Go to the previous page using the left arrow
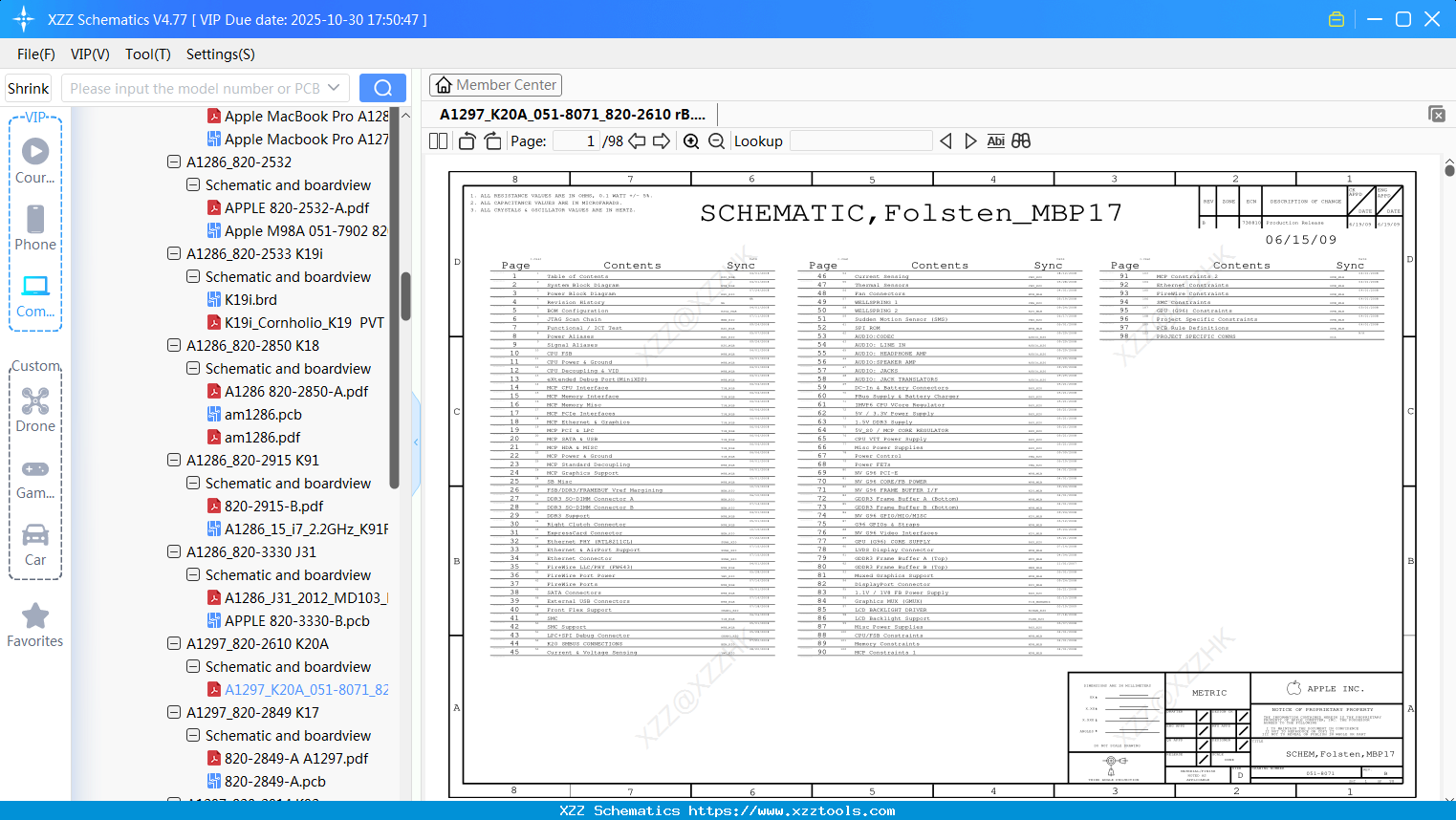The image size is (1456, 820). (x=637, y=141)
